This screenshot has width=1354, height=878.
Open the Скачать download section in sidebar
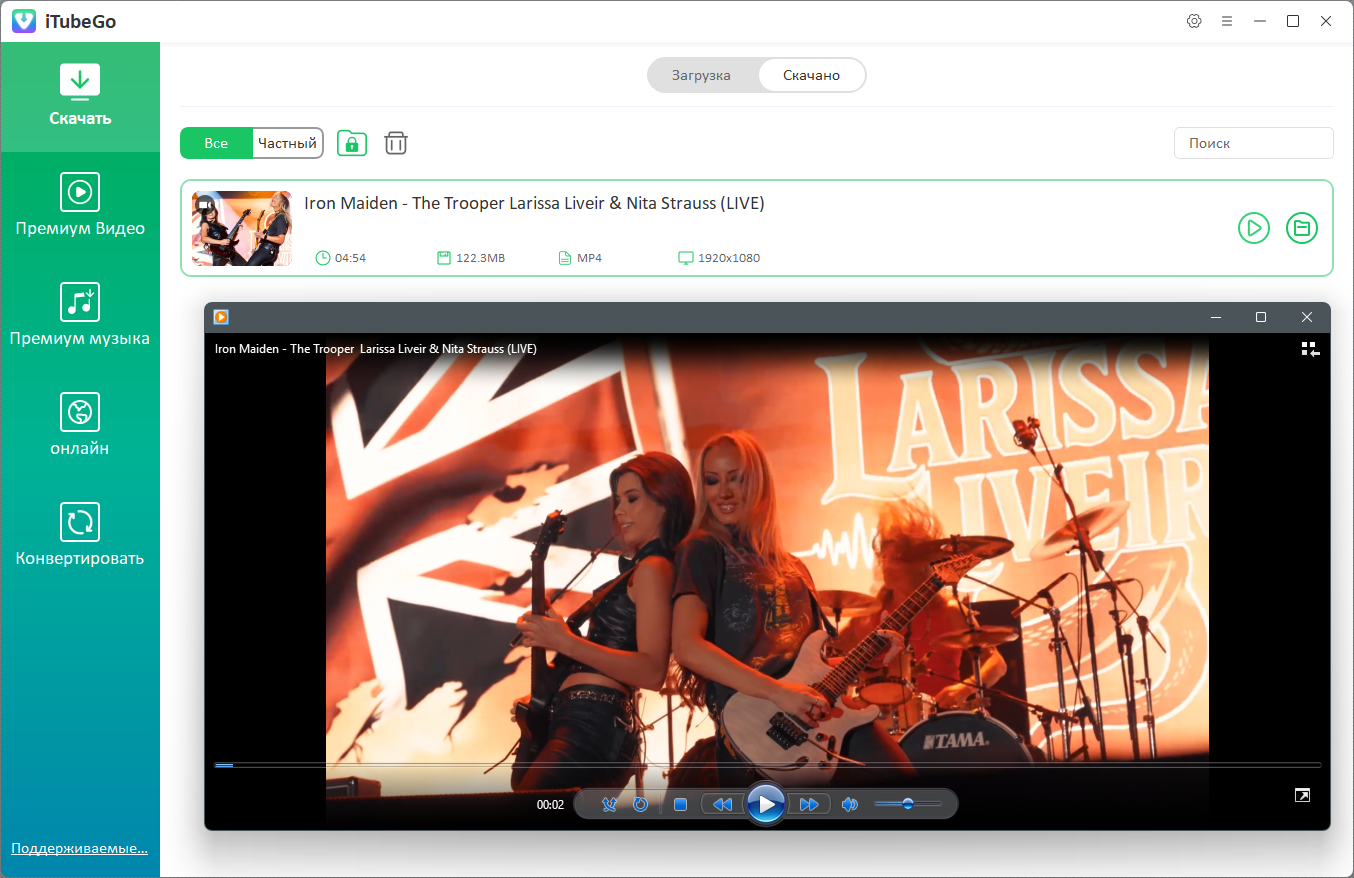80,97
